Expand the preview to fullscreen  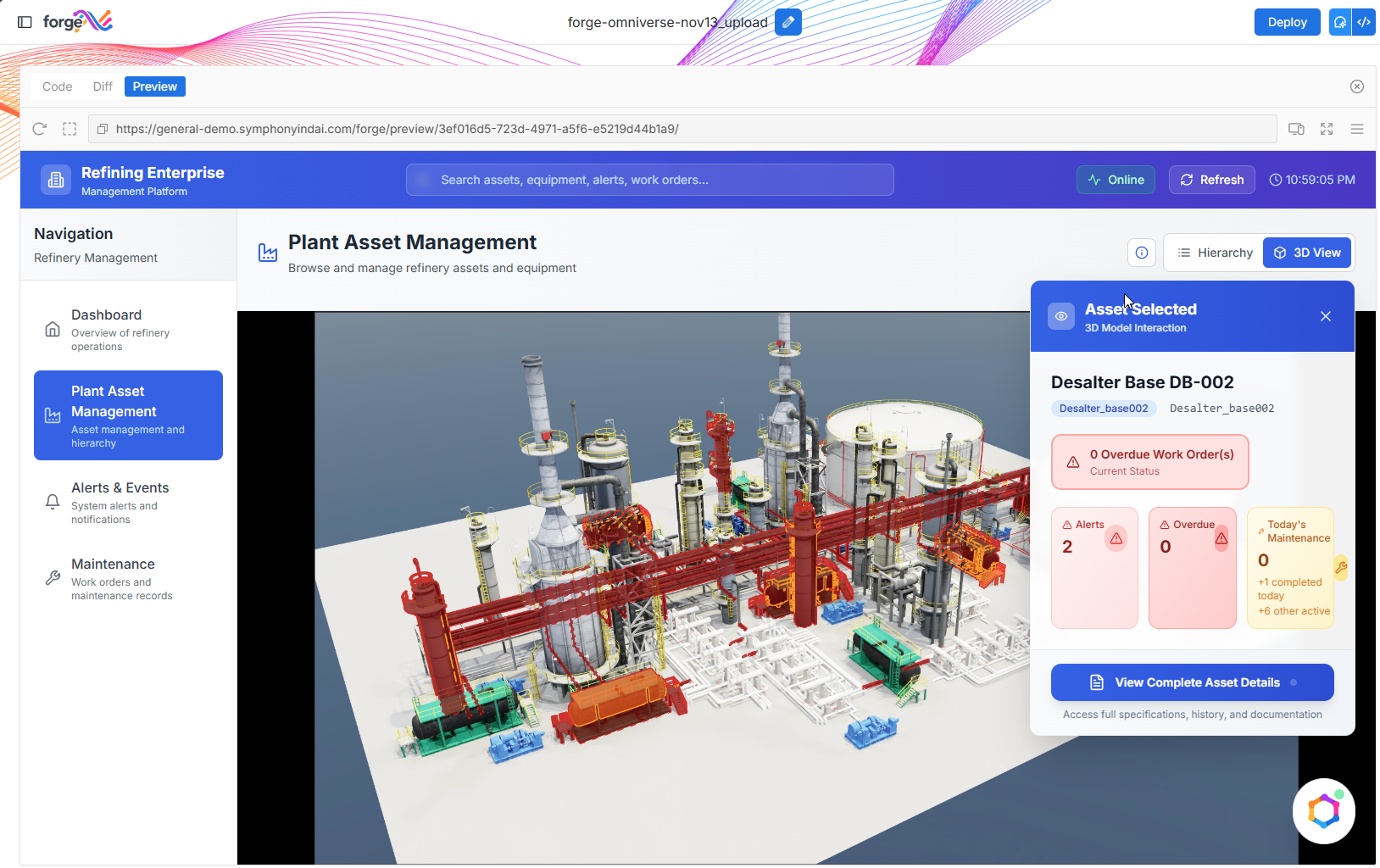(x=1327, y=129)
